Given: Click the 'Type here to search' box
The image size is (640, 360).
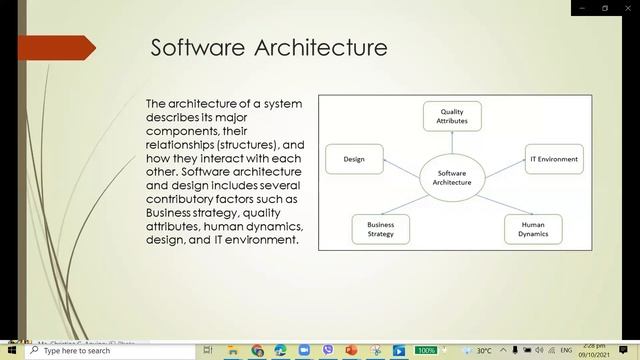Looking at the screenshot, I should [110, 351].
